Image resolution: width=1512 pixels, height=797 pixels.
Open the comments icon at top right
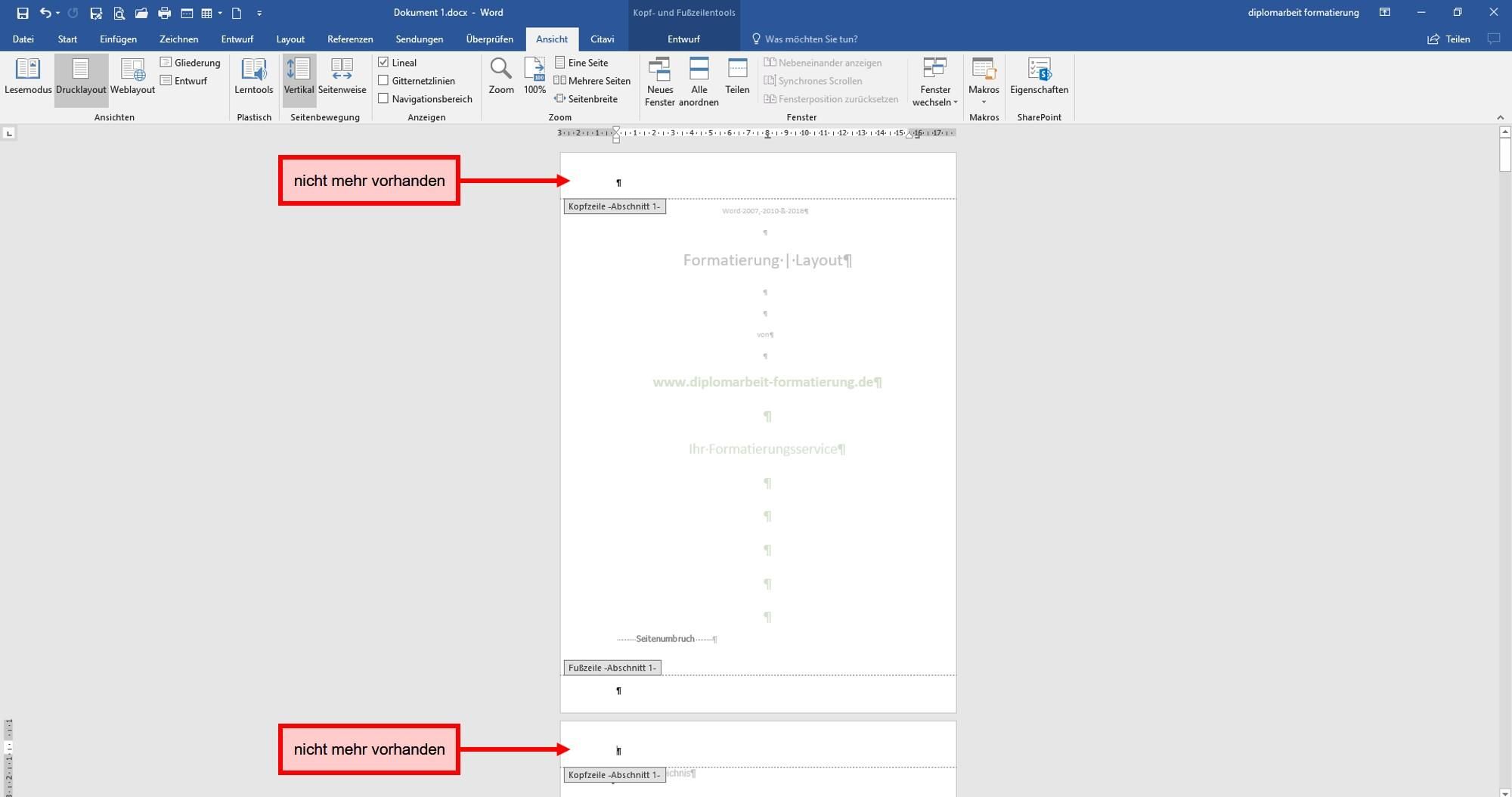click(x=1494, y=39)
